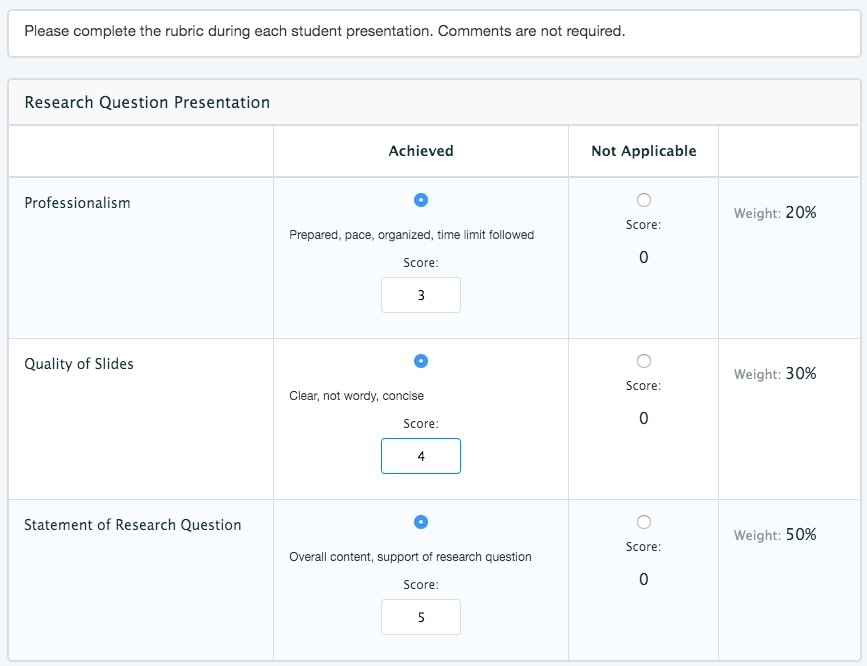The width and height of the screenshot is (867, 666).
Task: Click the Not Applicable column header
Action: [x=643, y=151]
